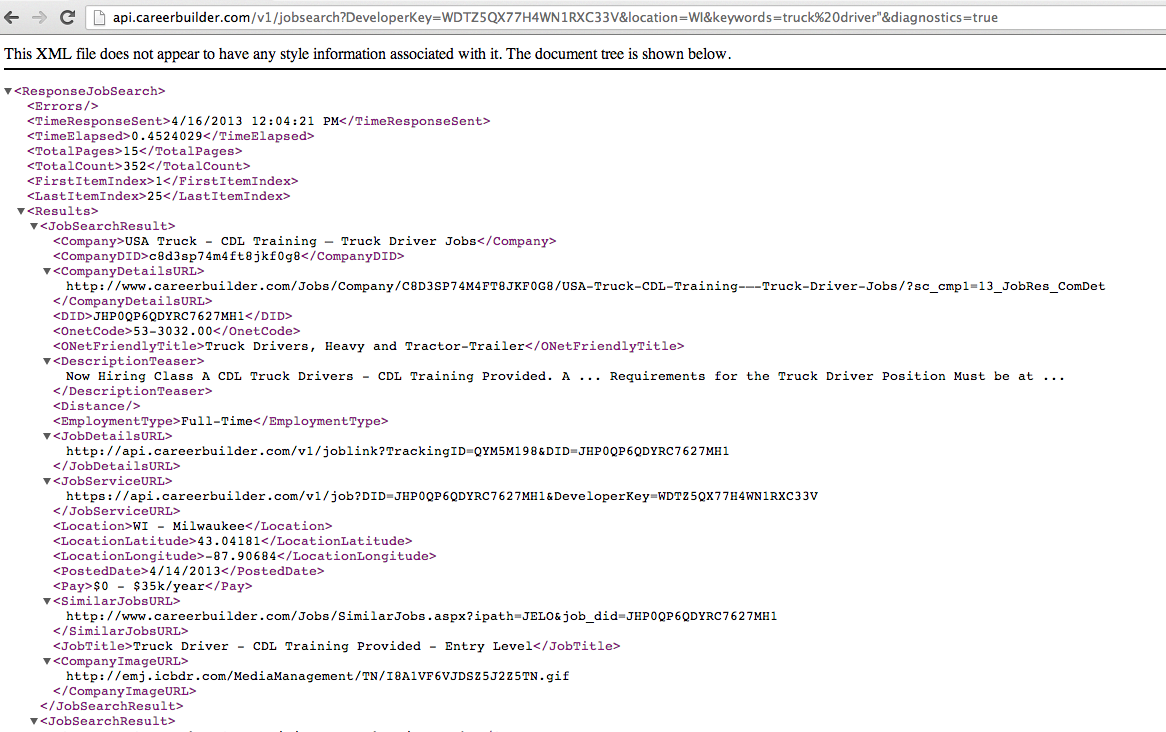
Task: Click the Now Hiring Class A description text
Action: (x=565, y=376)
